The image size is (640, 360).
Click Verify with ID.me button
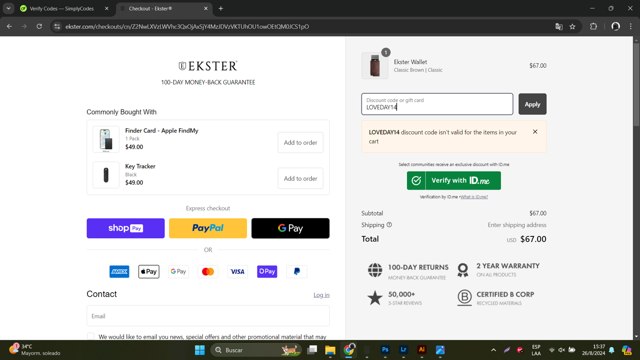453,180
